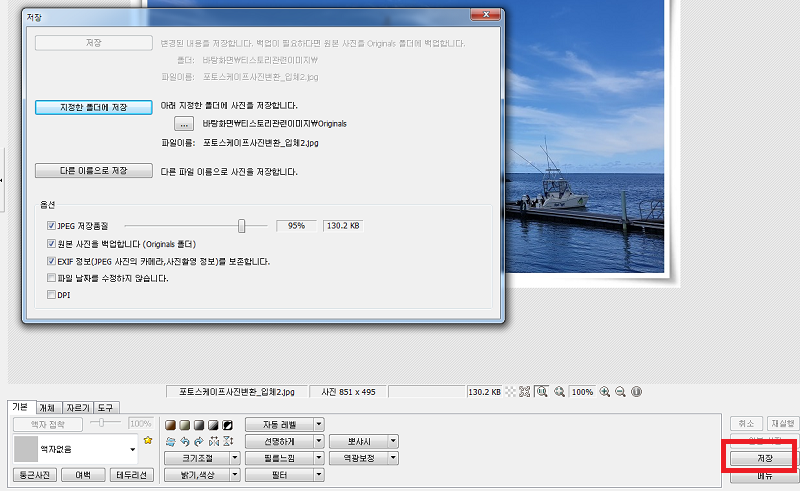Expand arrow beside 역광보정
Screen dimensions: 800x491
point(393,458)
